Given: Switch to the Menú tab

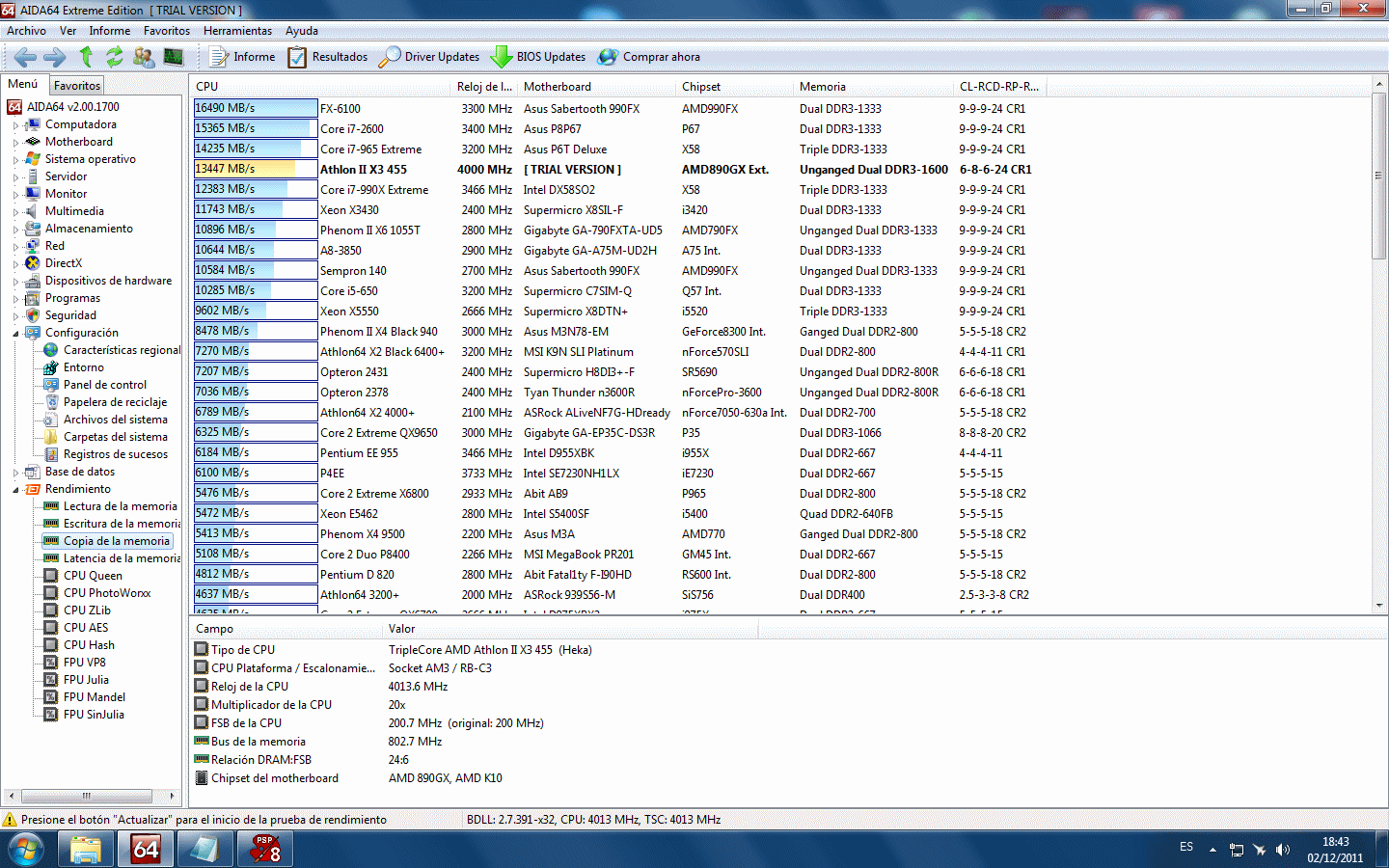Looking at the screenshot, I should coord(23,84).
